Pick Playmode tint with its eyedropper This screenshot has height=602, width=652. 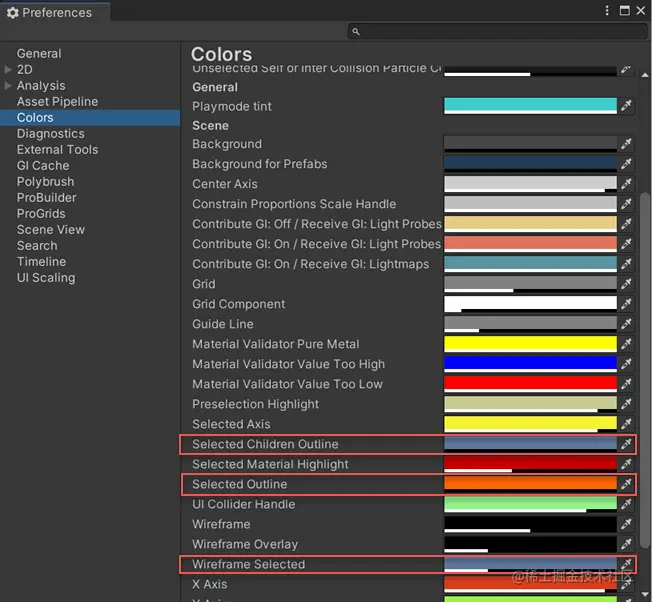tap(626, 106)
